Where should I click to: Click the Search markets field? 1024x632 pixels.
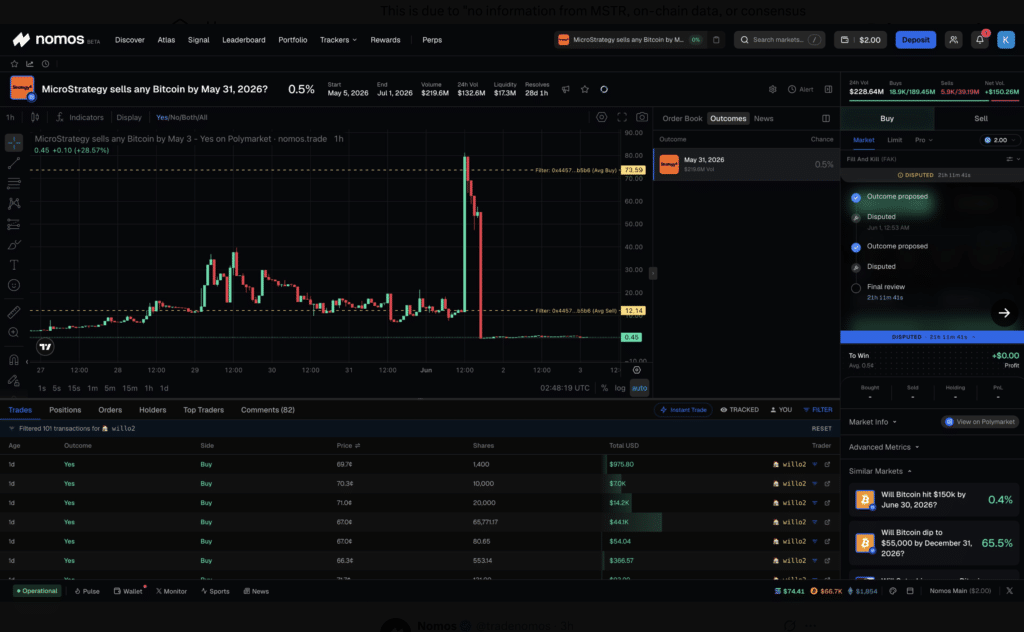(x=779, y=40)
